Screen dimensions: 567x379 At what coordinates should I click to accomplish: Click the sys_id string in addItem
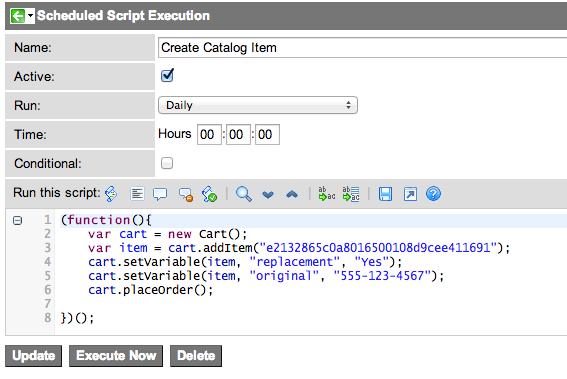click(x=378, y=248)
